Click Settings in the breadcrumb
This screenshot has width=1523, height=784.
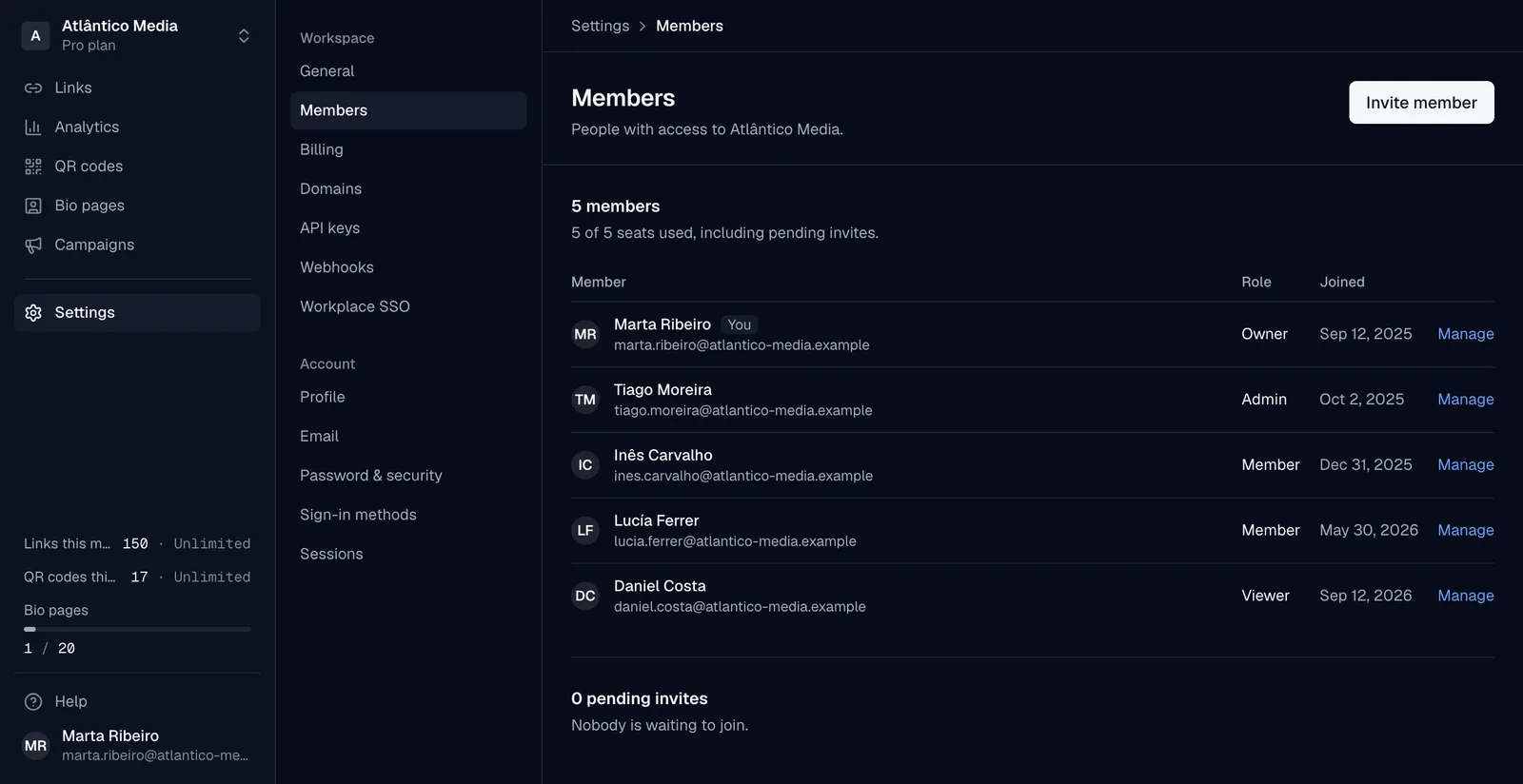pyautogui.click(x=600, y=26)
